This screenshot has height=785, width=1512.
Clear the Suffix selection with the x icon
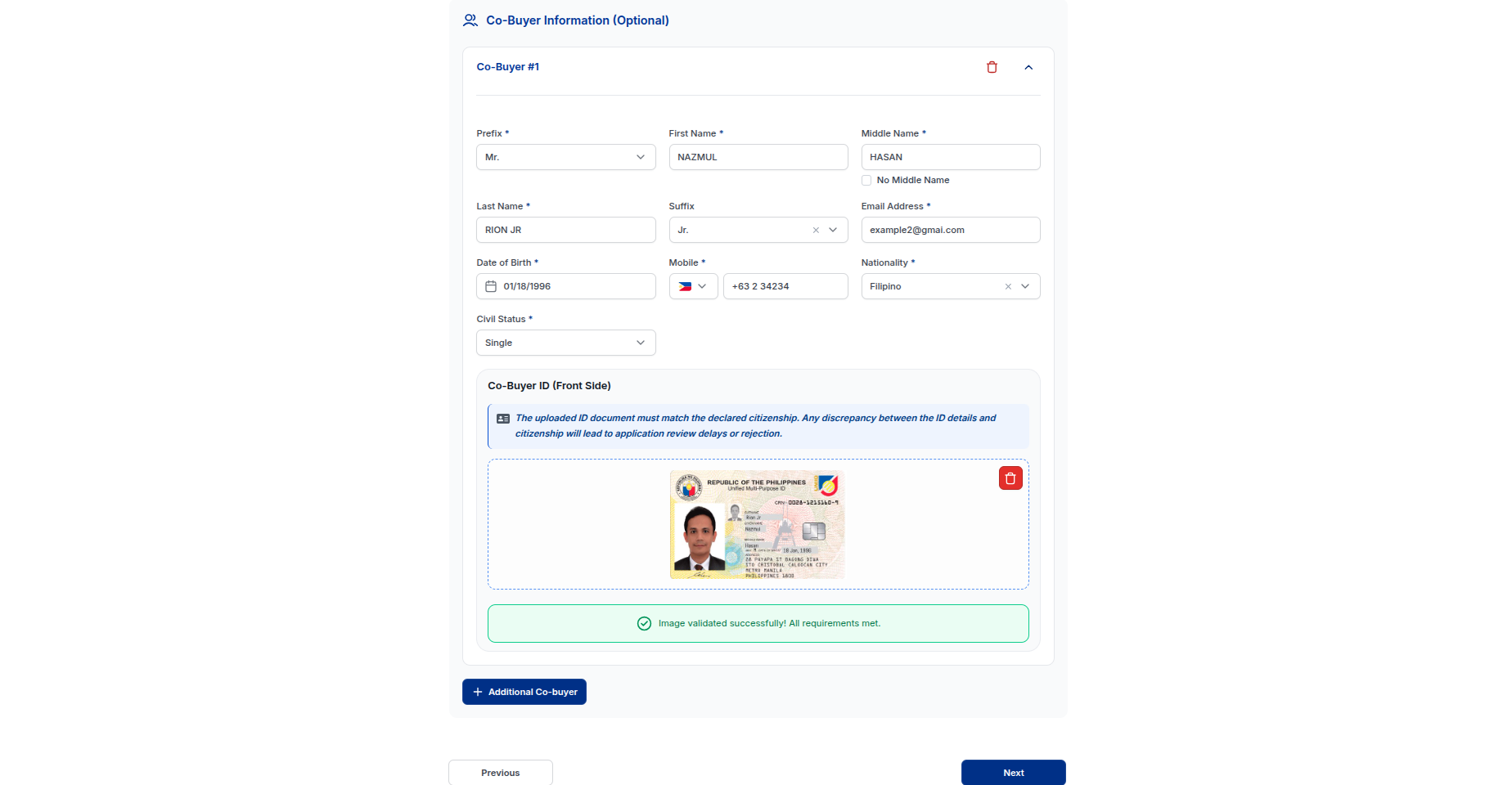pos(816,230)
